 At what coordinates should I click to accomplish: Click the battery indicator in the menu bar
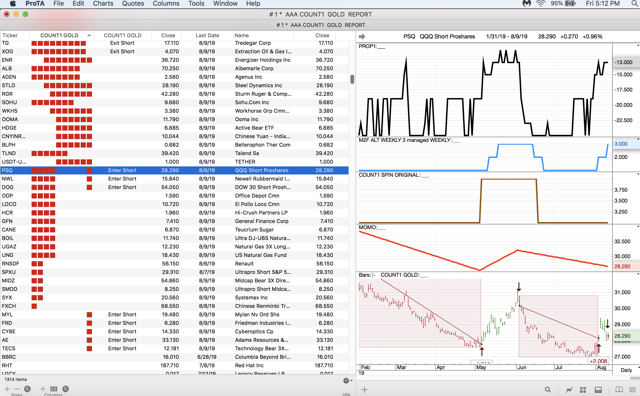click(563, 3)
